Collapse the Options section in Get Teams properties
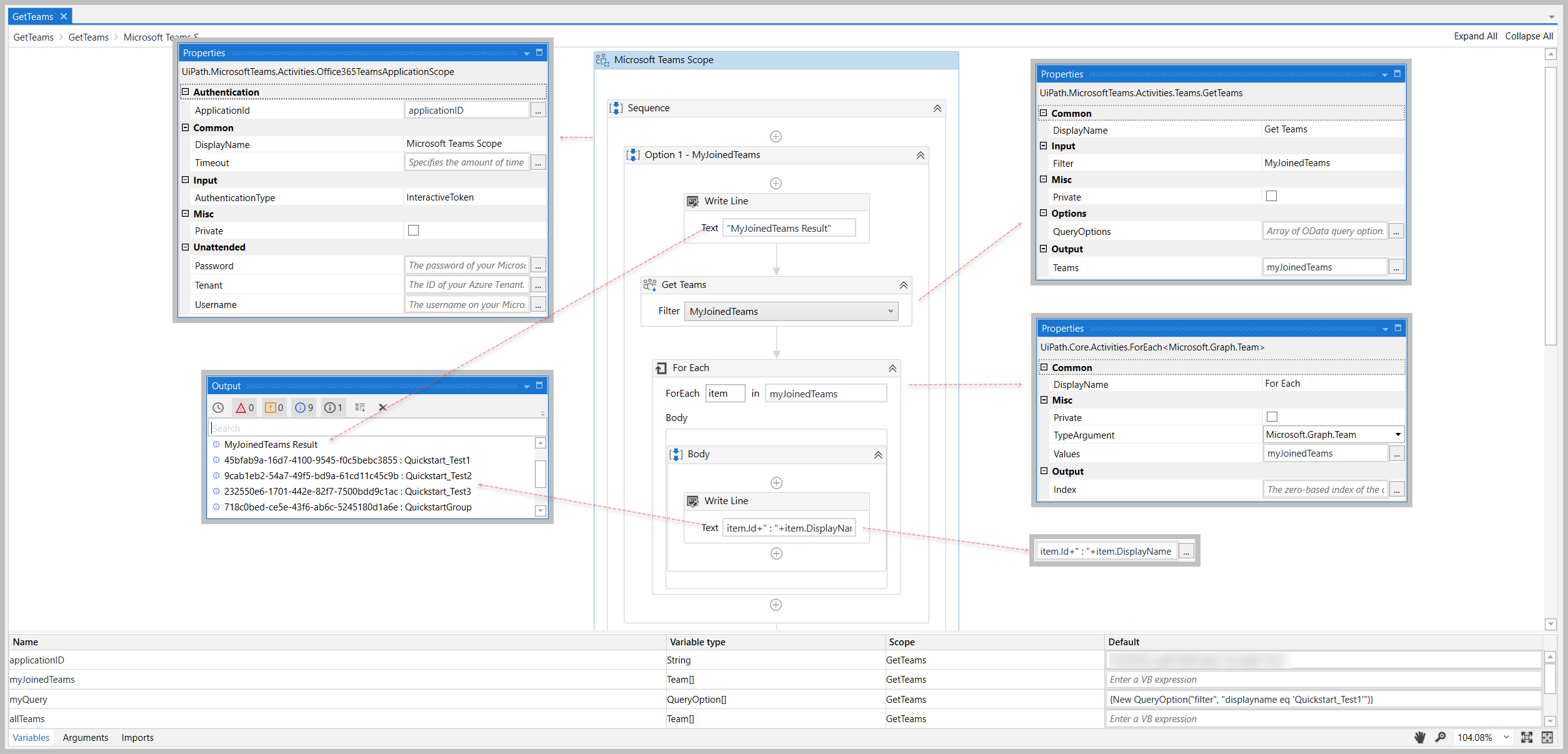Image resolution: width=1568 pixels, height=754 pixels. 1043,213
